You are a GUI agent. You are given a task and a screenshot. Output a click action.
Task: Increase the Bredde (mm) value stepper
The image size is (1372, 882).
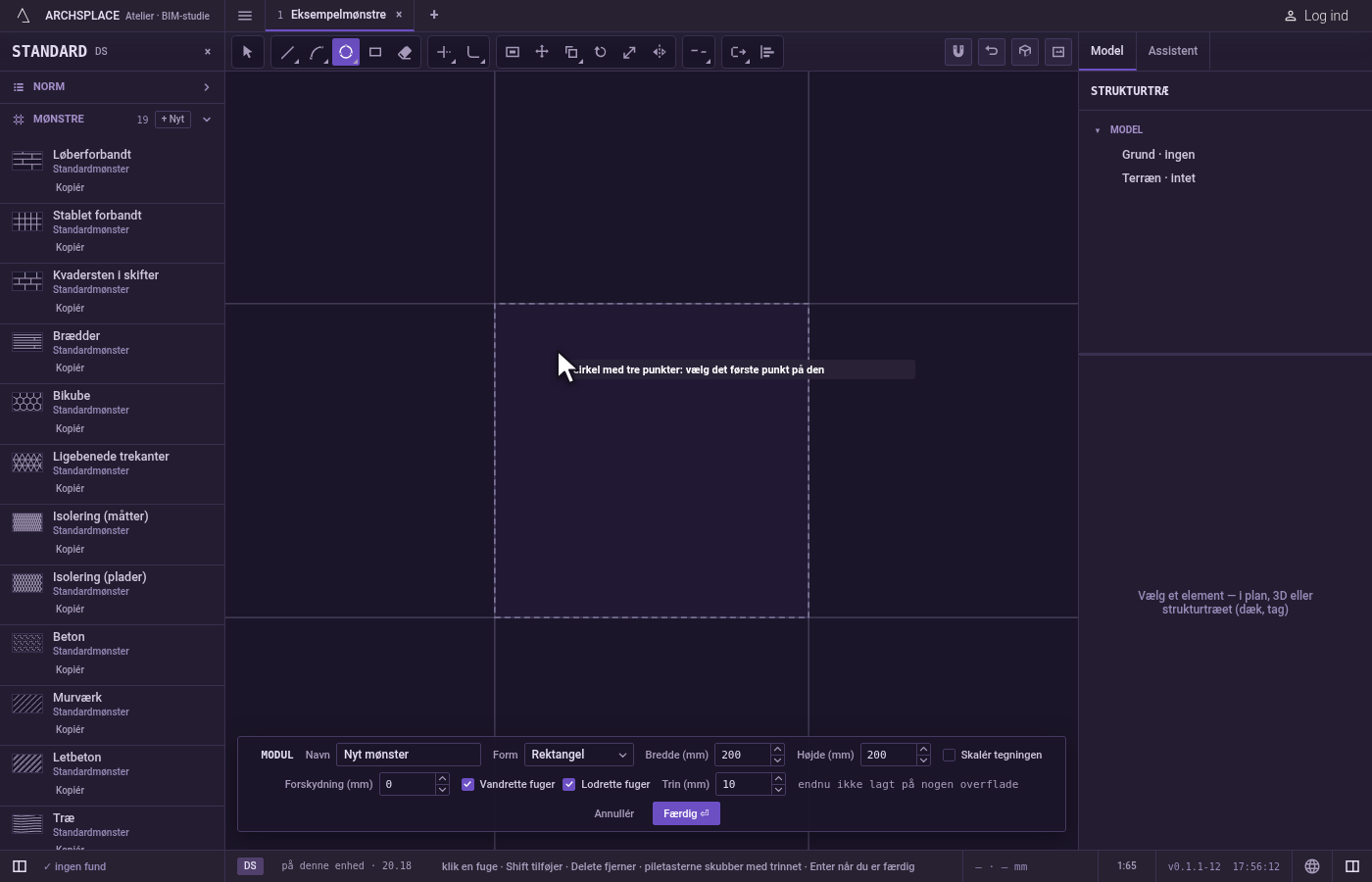click(777, 750)
